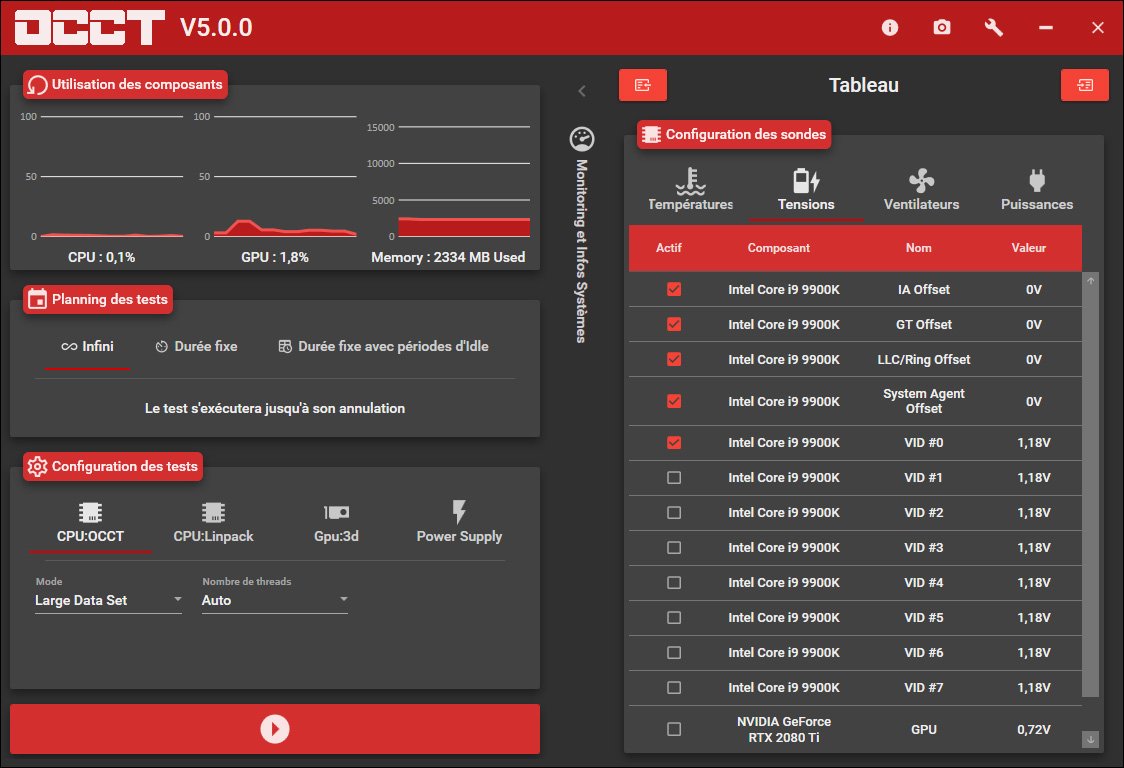Open settings via the wrench icon
Image resolution: width=1124 pixels, height=768 pixels.
pos(994,28)
